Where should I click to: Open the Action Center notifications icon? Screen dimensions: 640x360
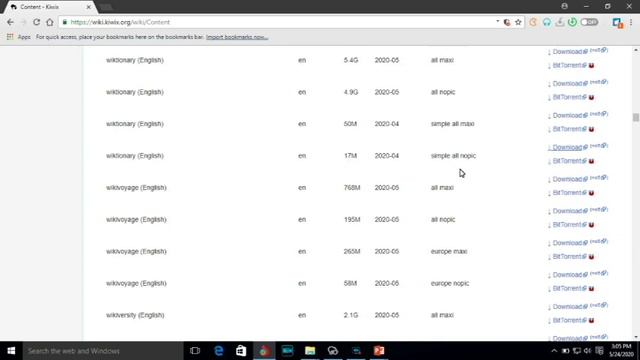pyautogui.click(x=599, y=351)
